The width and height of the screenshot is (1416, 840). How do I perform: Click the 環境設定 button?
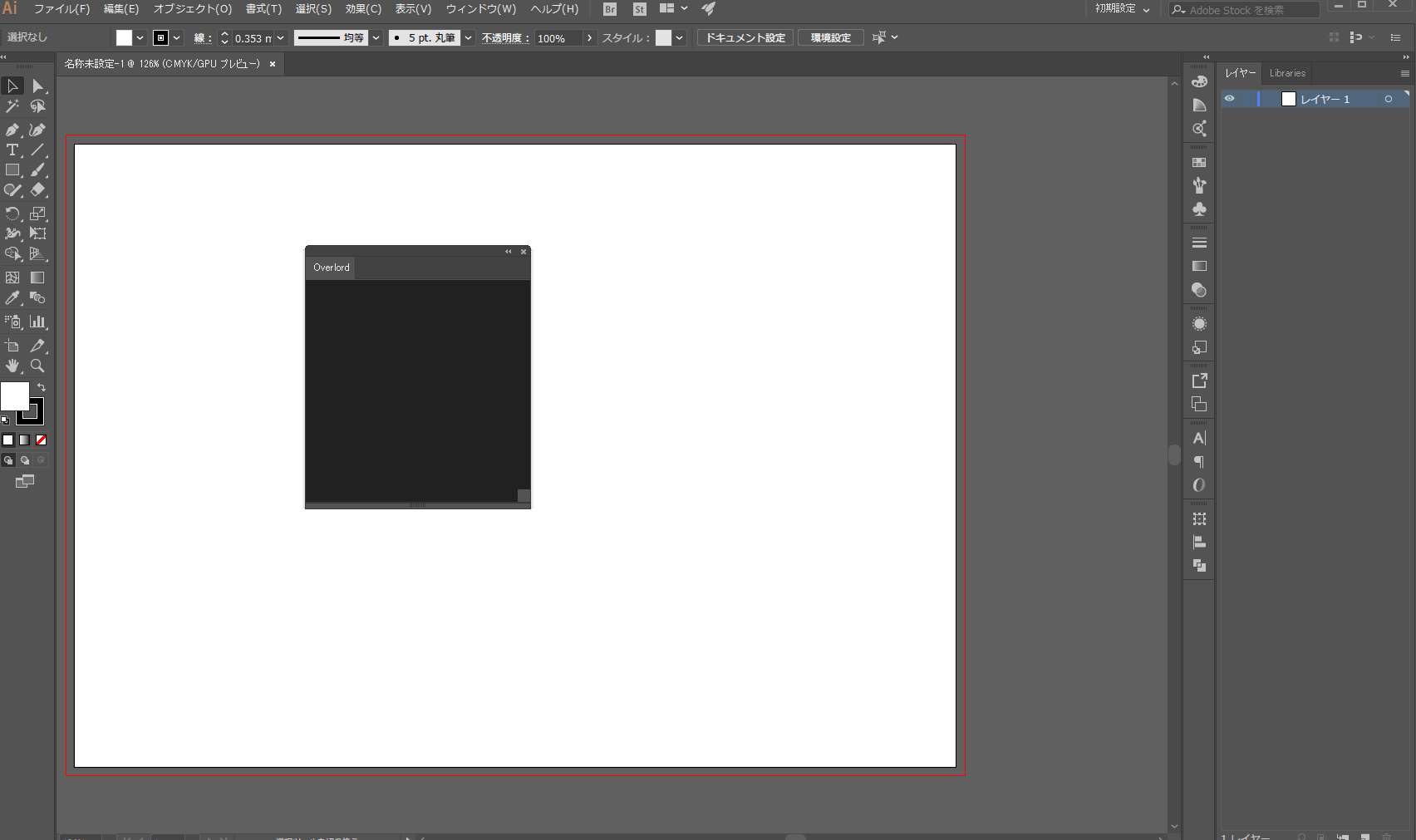tap(830, 38)
